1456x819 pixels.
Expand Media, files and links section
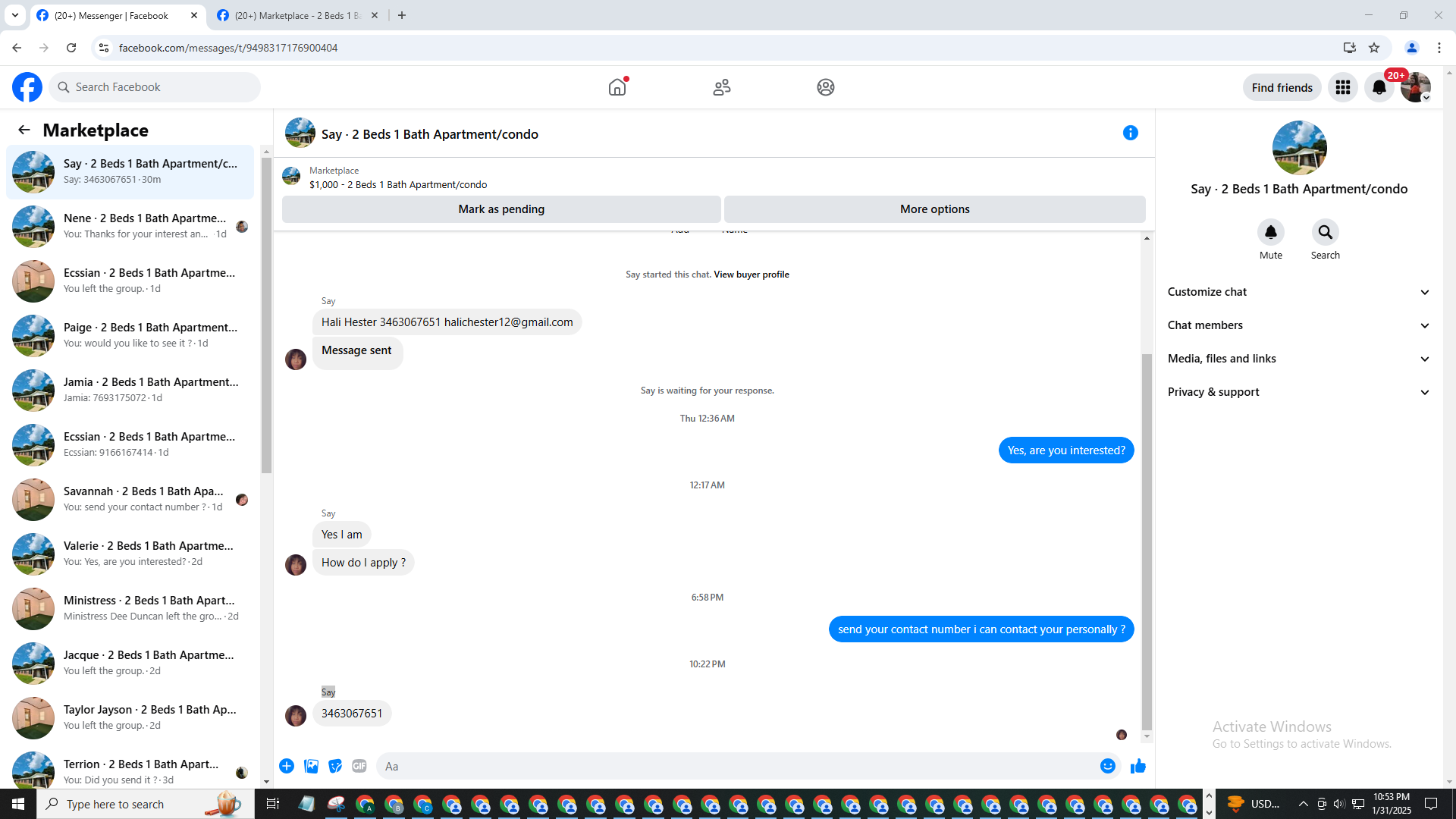[x=1299, y=359]
